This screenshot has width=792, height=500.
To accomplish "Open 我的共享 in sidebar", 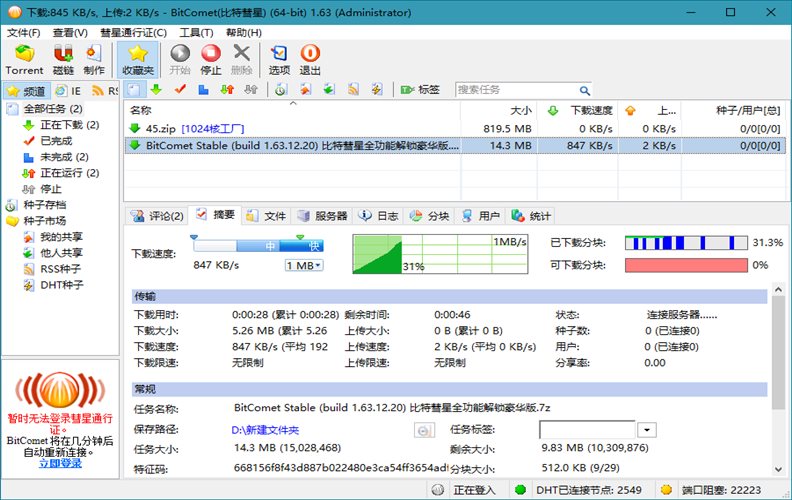I will [x=61, y=237].
